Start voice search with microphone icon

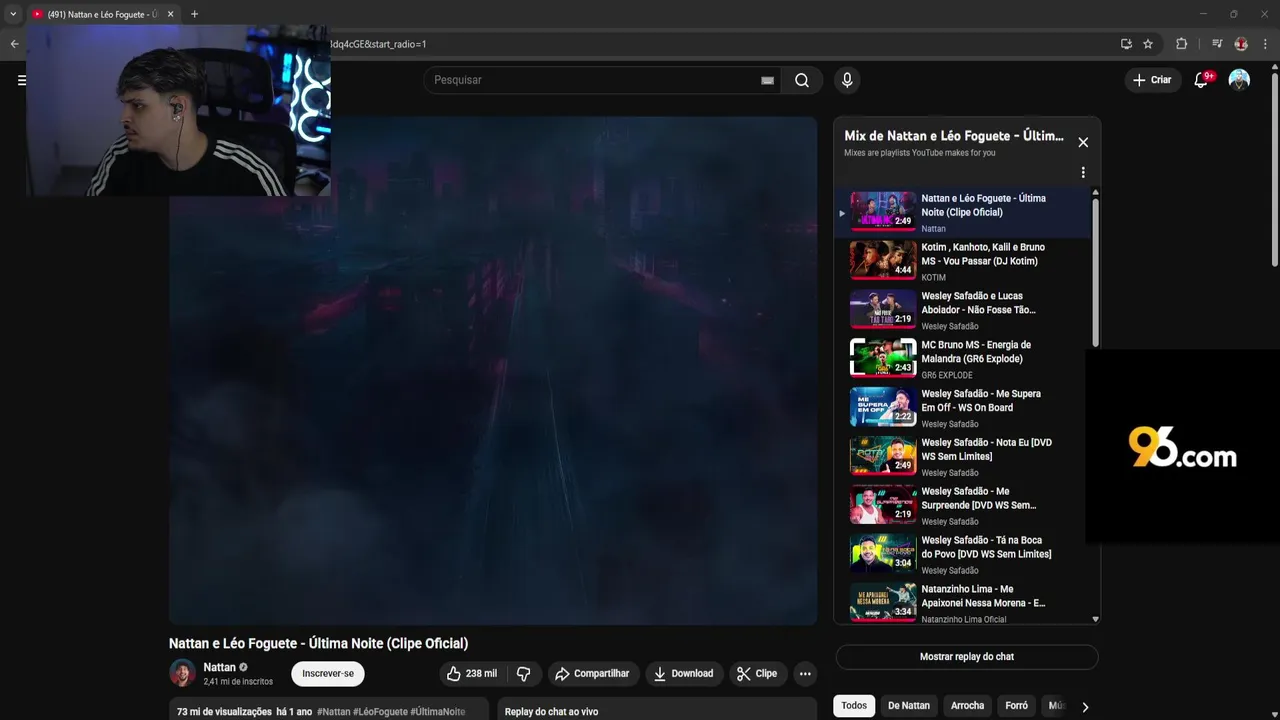click(x=847, y=80)
